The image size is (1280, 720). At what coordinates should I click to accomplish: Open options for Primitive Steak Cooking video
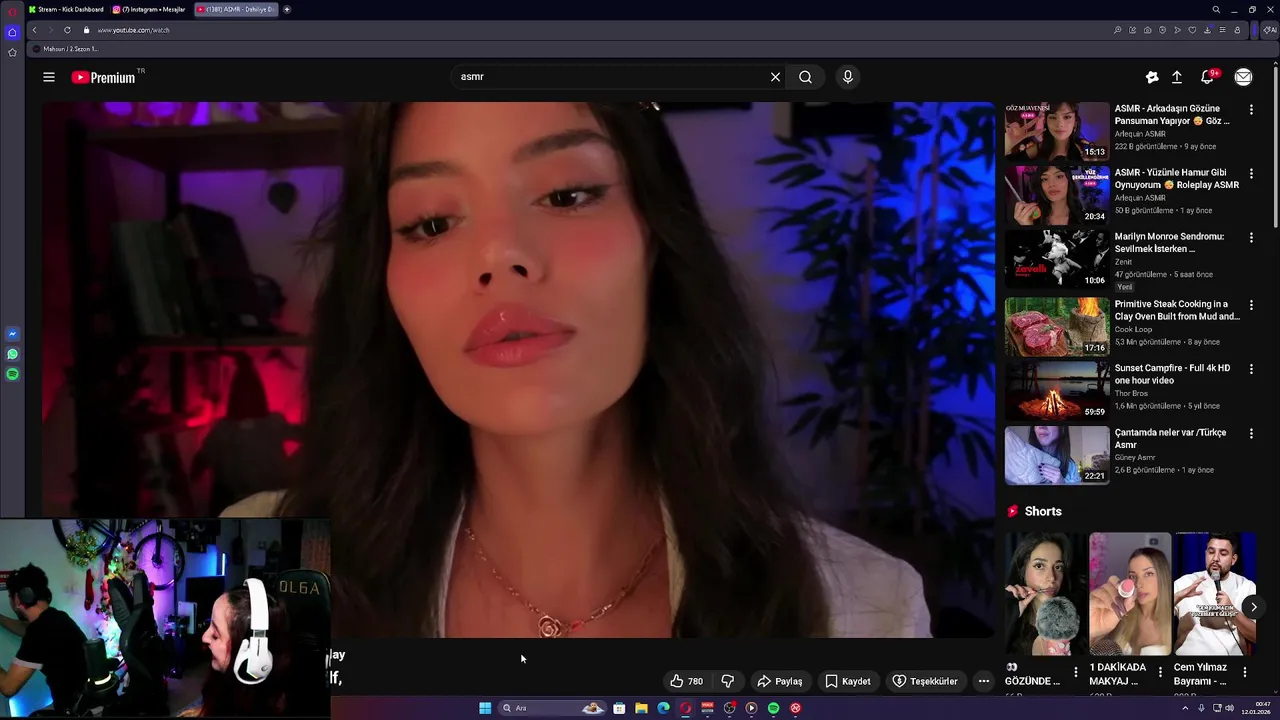point(1251,305)
